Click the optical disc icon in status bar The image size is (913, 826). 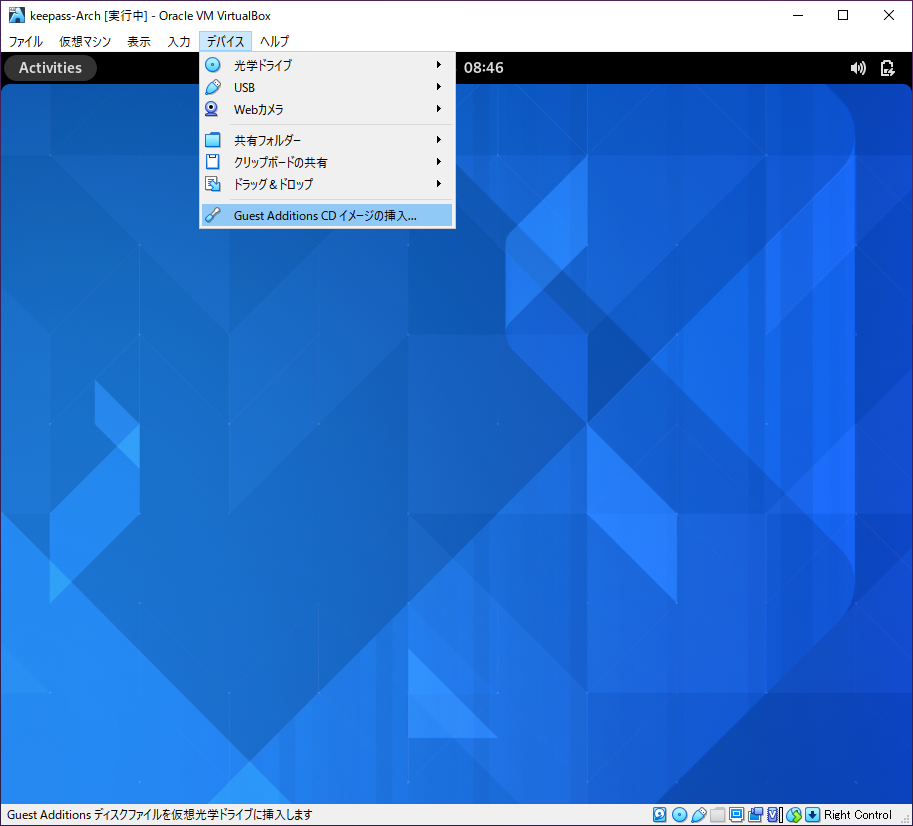679,815
